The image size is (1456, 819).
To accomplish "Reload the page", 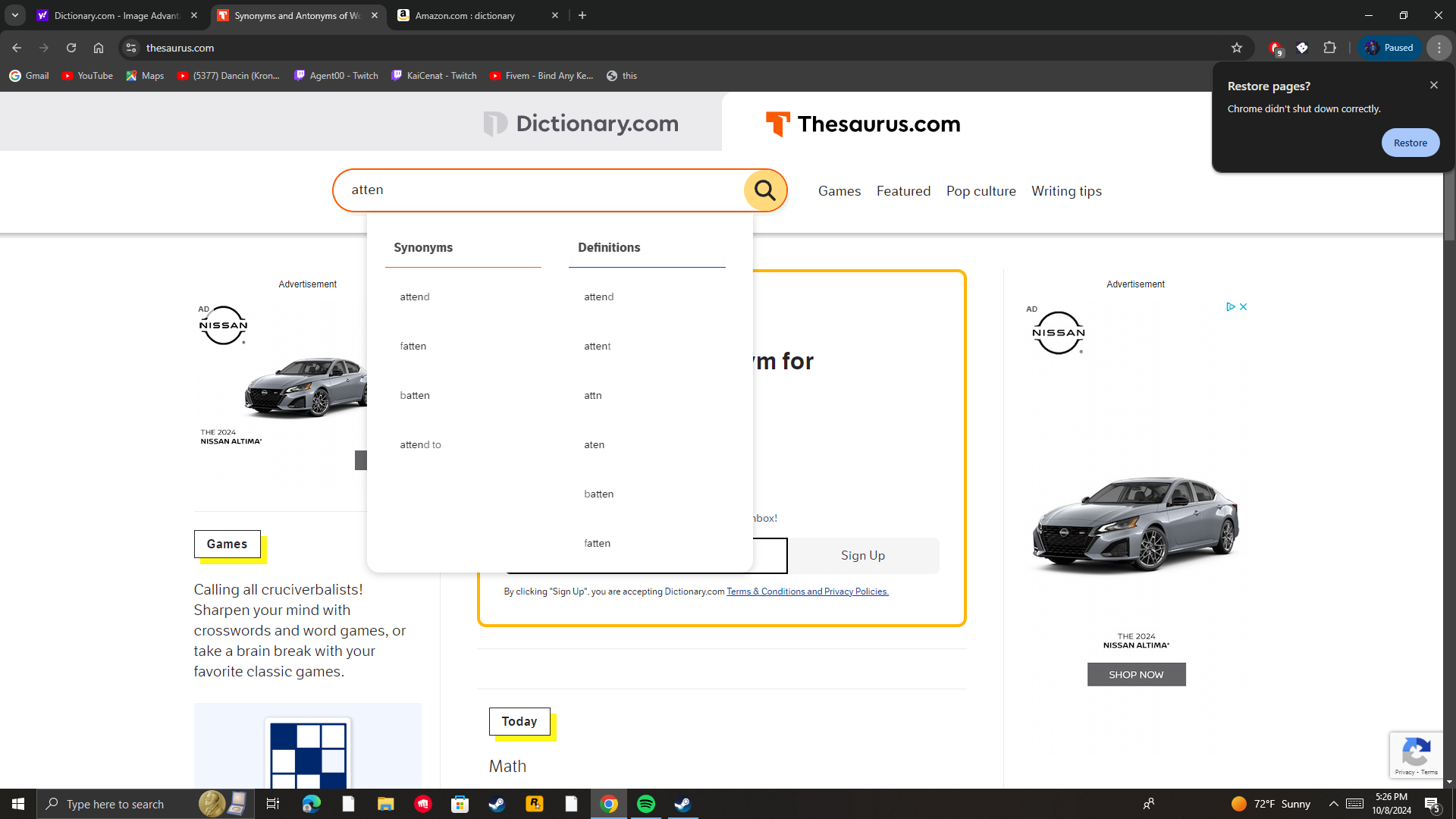I will coord(71,48).
